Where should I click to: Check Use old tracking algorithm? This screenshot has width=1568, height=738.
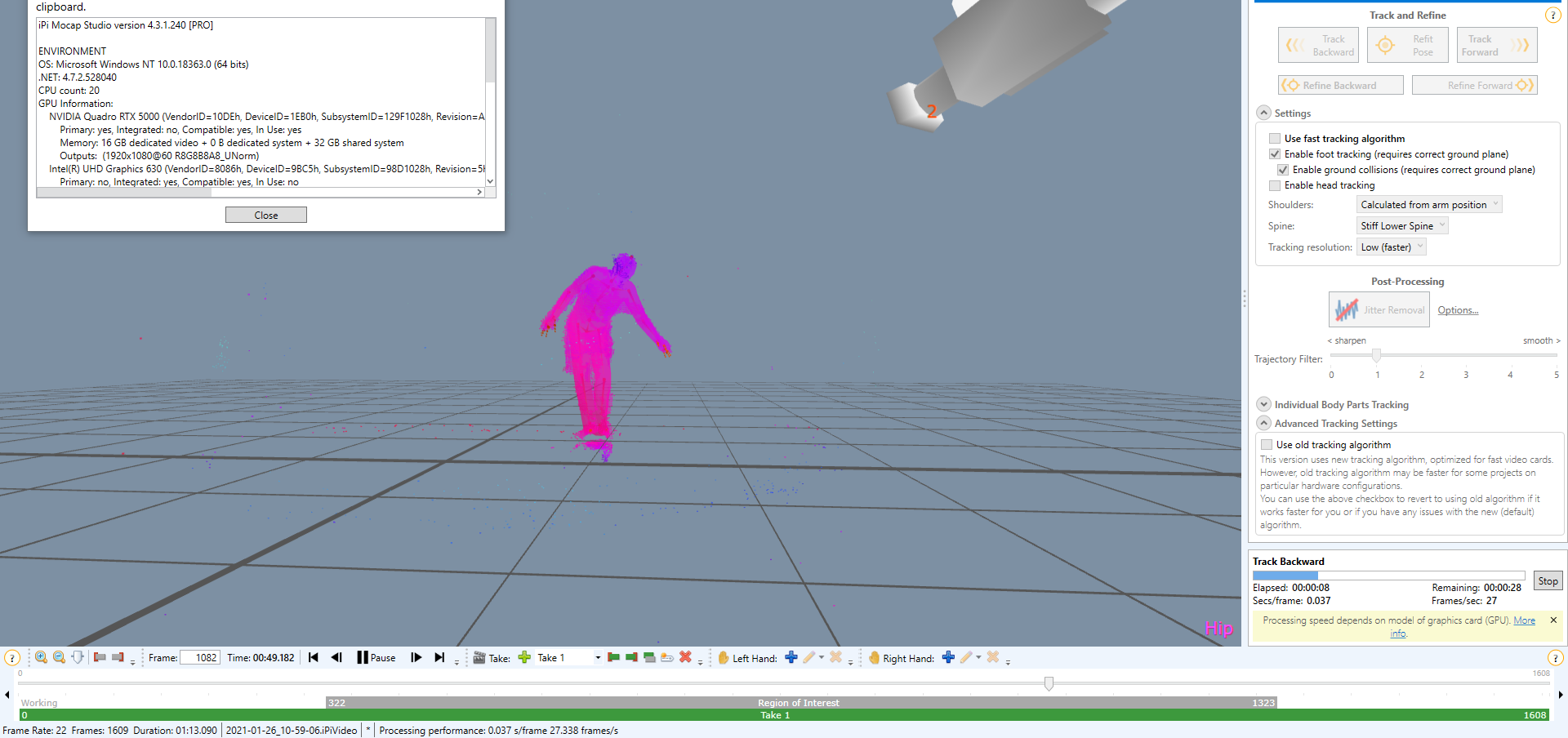tap(1267, 445)
